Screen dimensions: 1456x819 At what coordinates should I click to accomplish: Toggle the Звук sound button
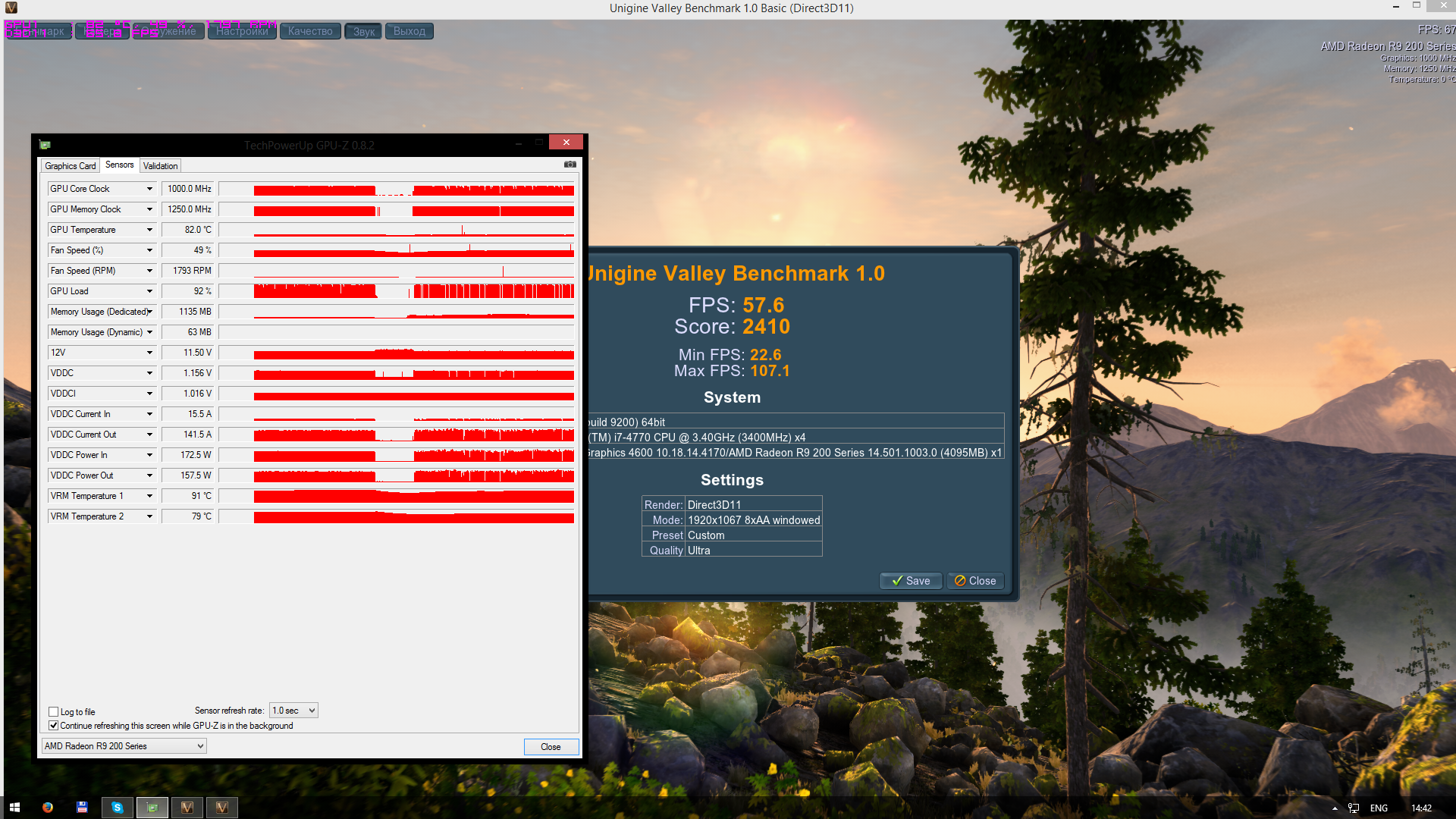(x=364, y=31)
